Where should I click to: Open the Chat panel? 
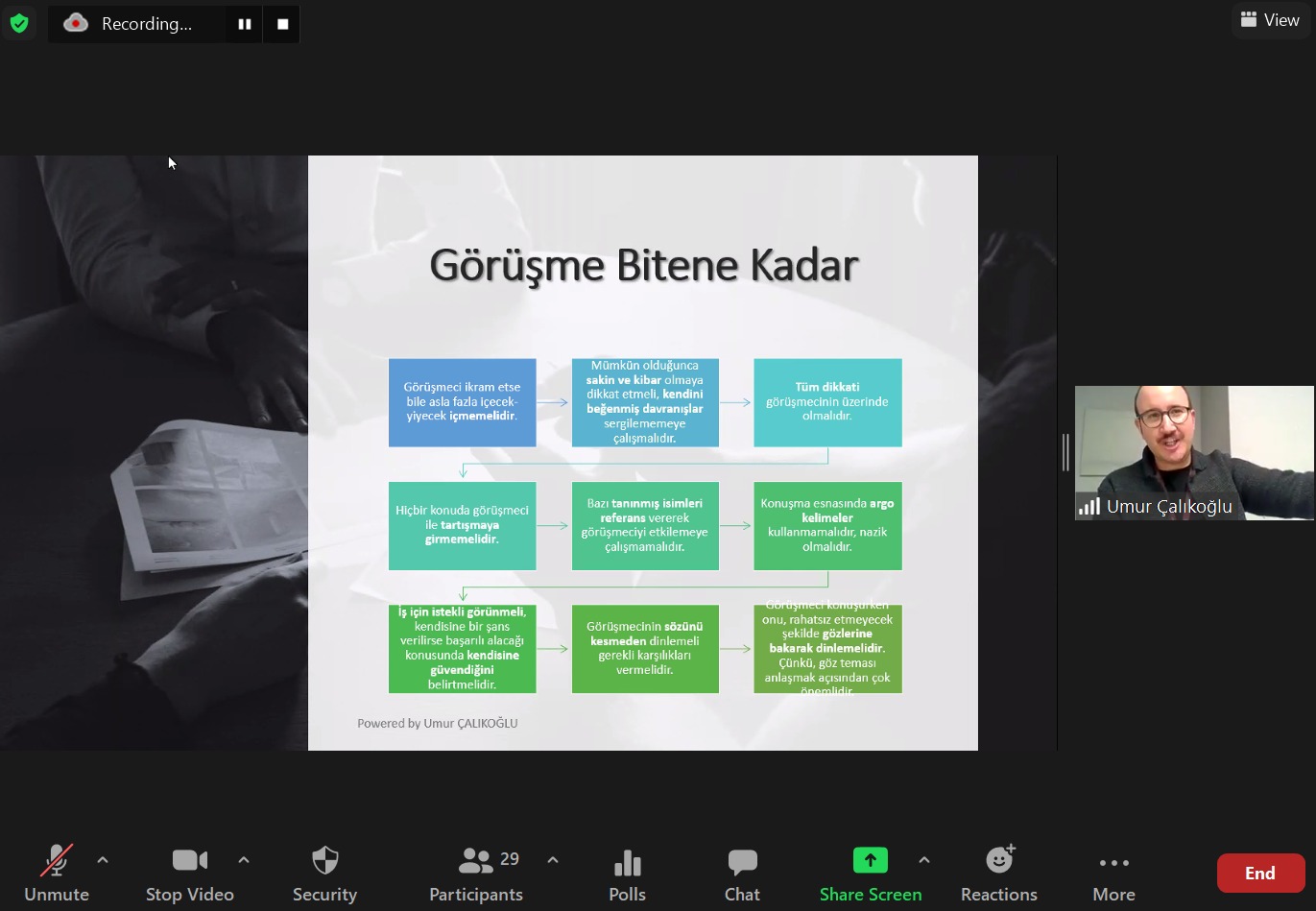(742, 873)
